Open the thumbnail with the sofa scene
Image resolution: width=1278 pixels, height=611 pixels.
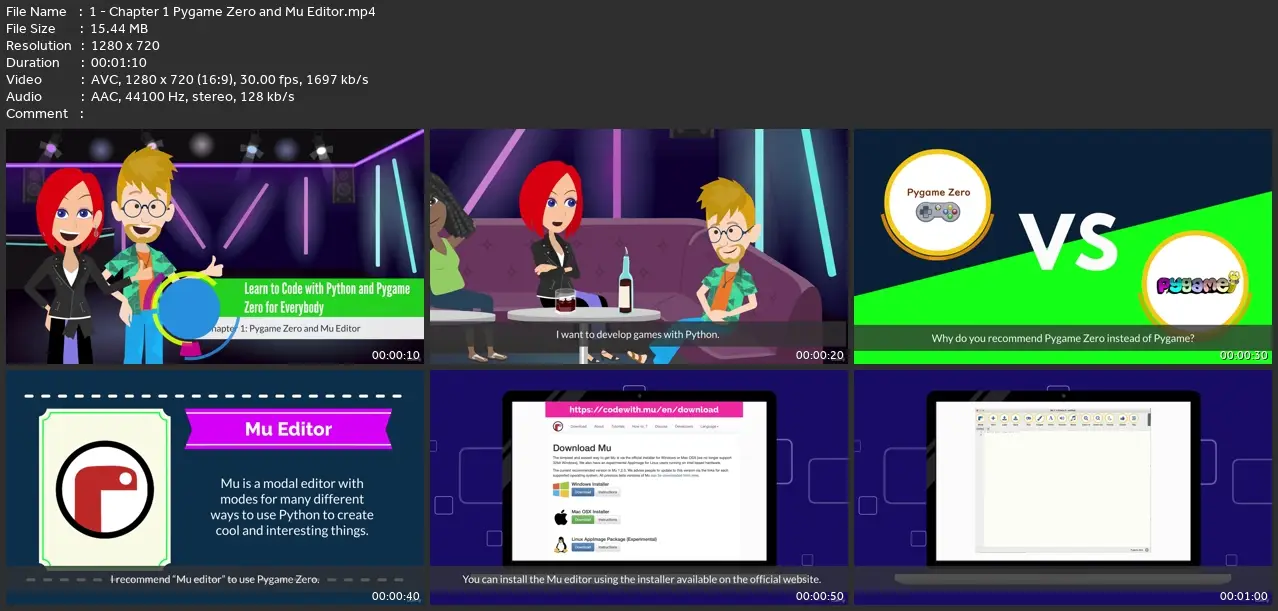click(x=639, y=246)
